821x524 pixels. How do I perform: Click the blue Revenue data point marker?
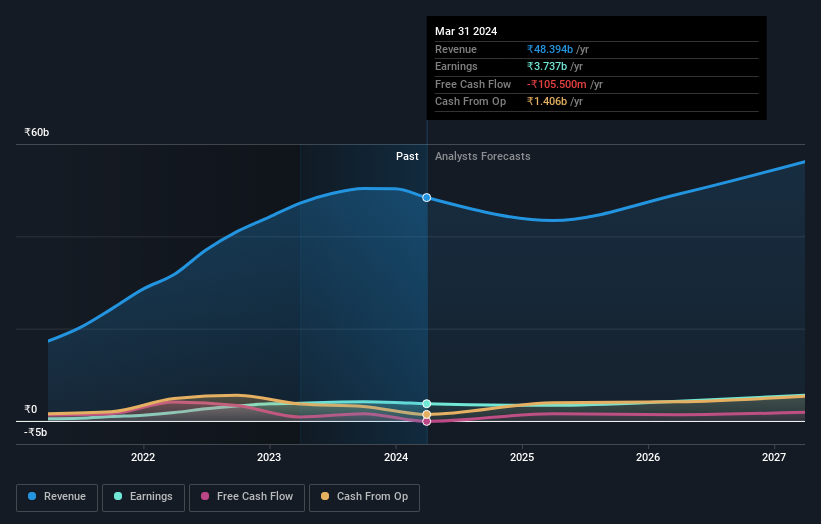[x=427, y=197]
